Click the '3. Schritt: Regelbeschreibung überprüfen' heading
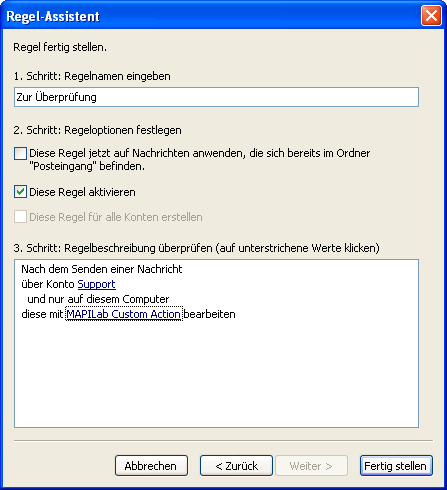Viewport: 447px width, 490px height. (196, 248)
